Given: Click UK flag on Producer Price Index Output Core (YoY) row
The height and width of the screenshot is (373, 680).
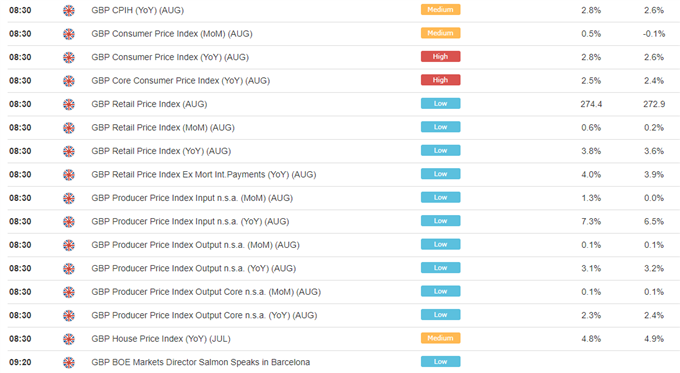Looking at the screenshot, I should pyautogui.click(x=69, y=315).
